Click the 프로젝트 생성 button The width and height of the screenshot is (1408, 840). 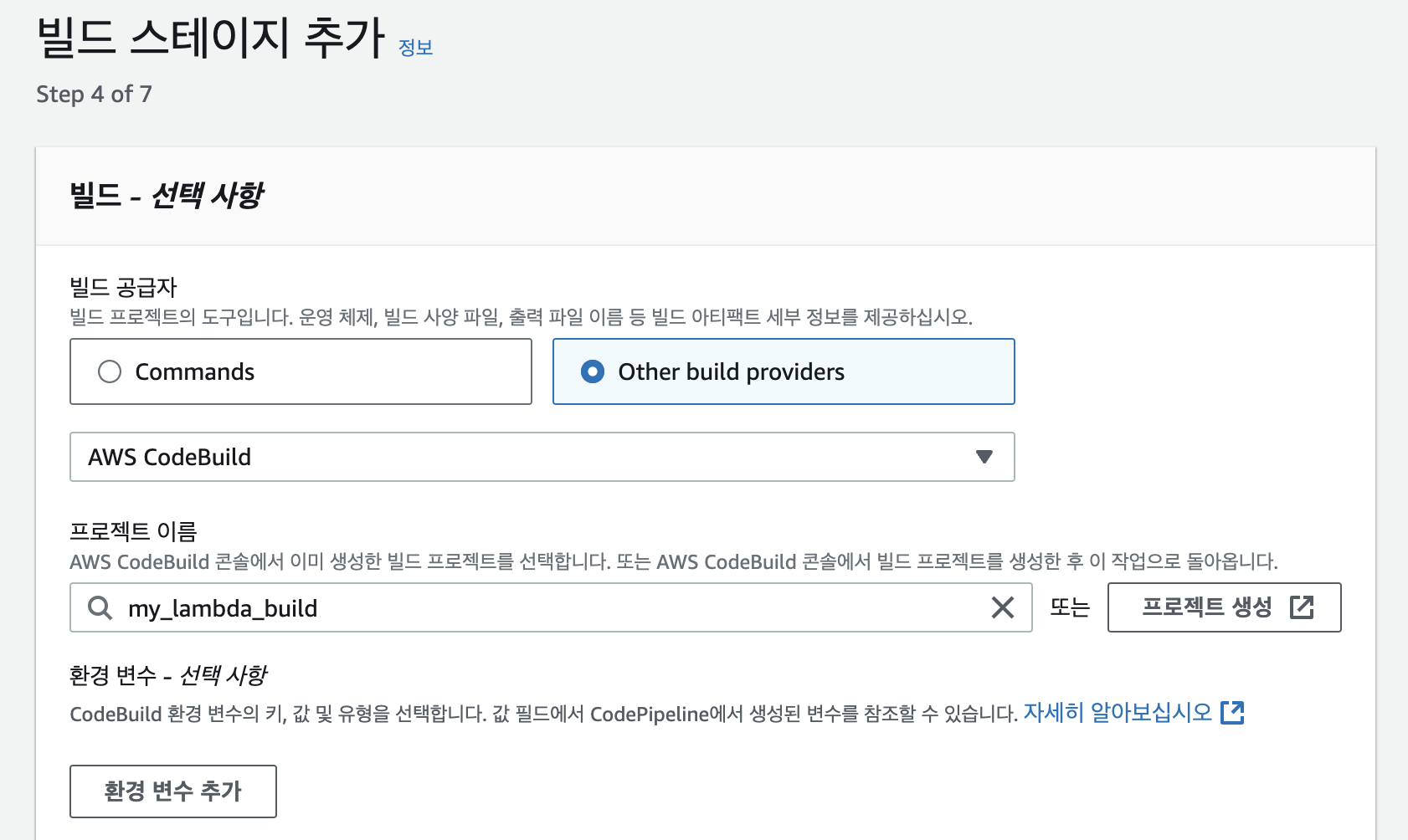[1224, 607]
